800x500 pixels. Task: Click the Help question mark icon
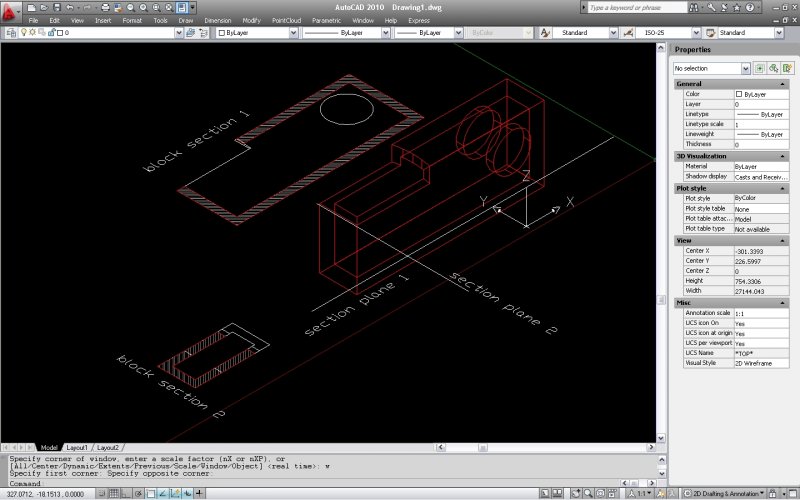tap(749, 8)
